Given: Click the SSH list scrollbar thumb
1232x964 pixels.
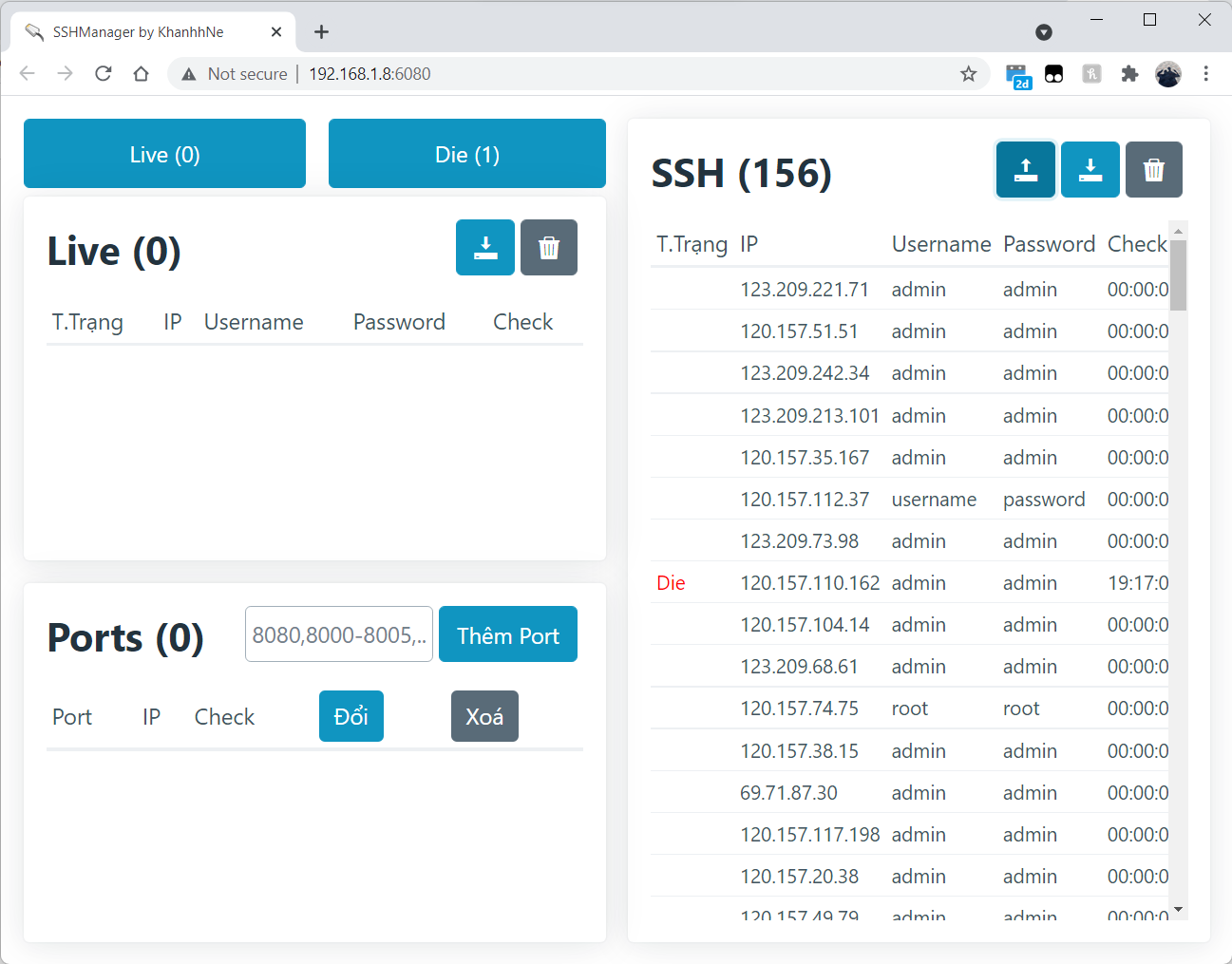Looking at the screenshot, I should [x=1179, y=275].
